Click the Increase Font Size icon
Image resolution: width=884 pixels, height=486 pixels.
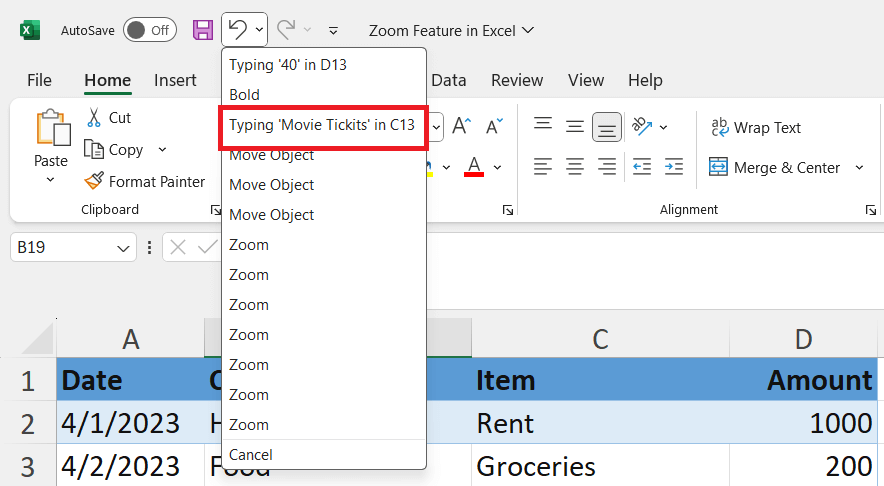pyautogui.click(x=462, y=126)
